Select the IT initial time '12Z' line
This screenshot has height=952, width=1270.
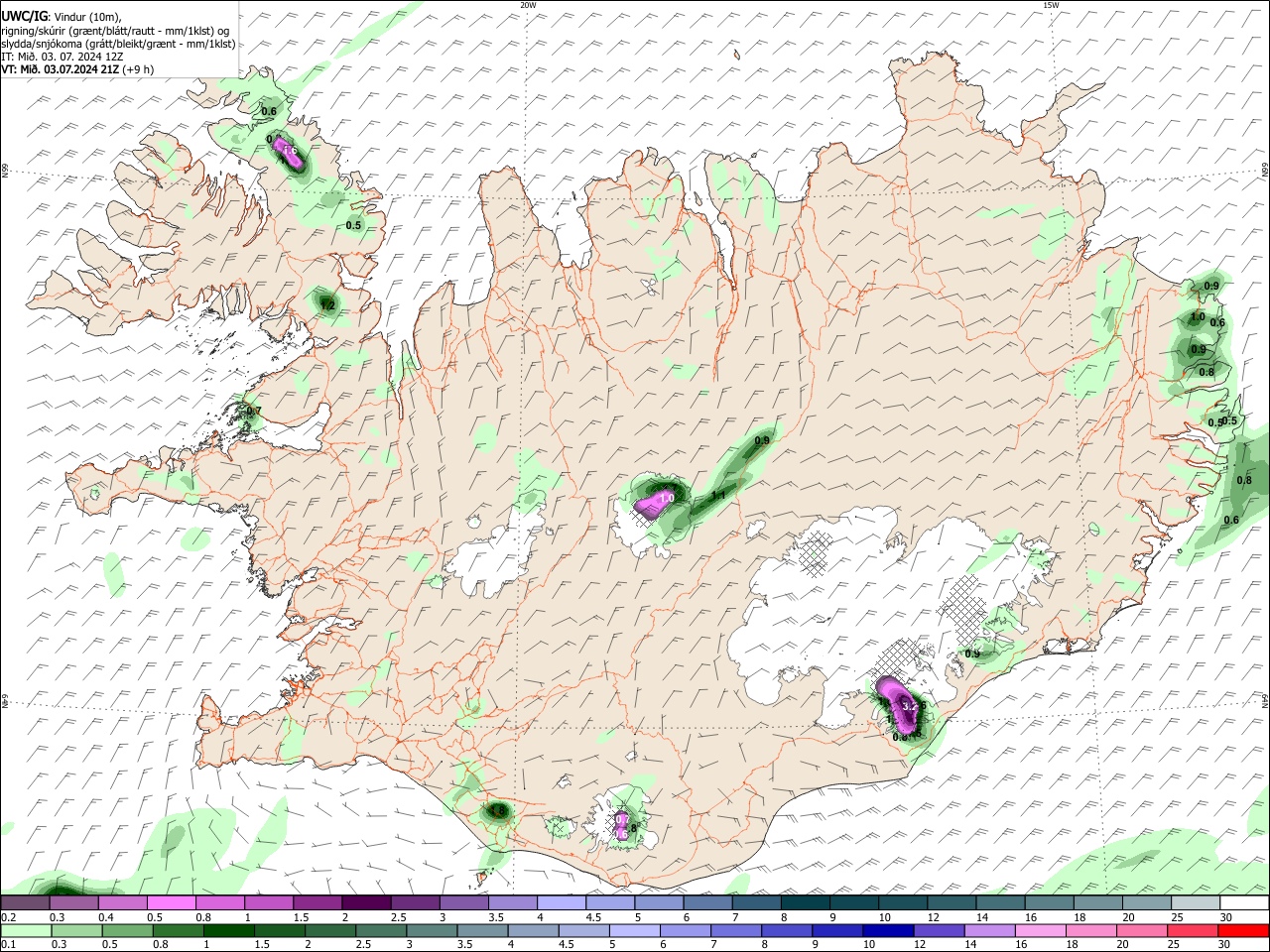(x=63, y=57)
